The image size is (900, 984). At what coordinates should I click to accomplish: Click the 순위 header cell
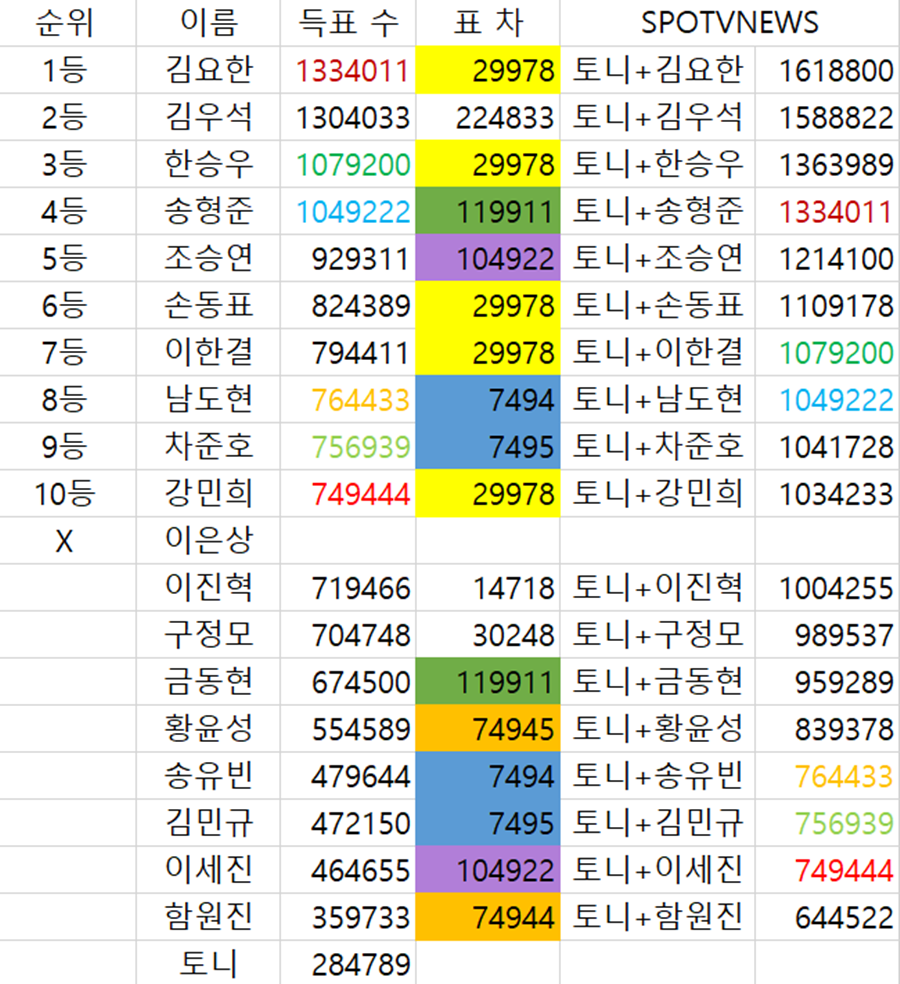pyautogui.click(x=64, y=23)
